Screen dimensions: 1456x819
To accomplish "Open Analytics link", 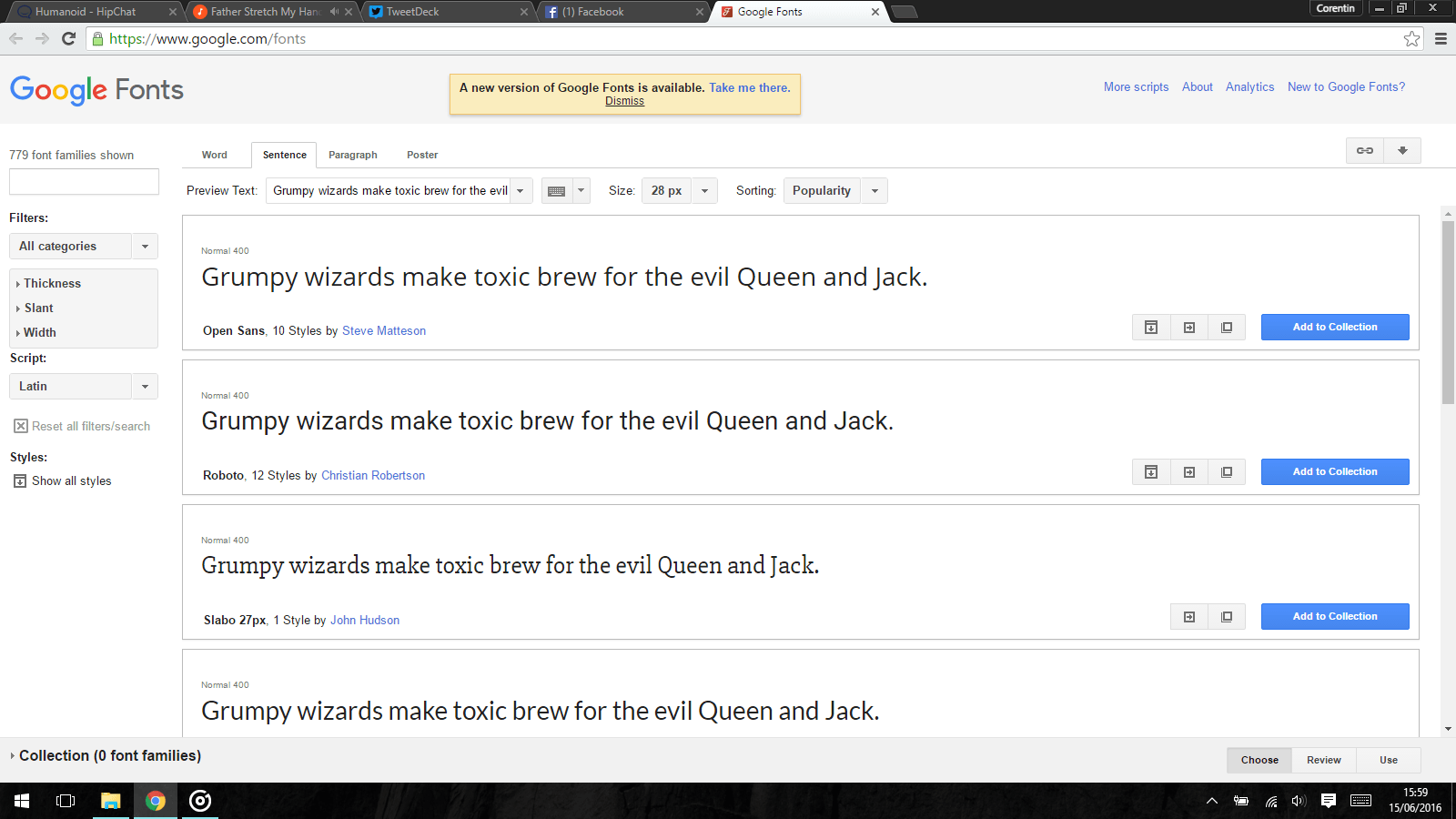I will coord(1249,87).
